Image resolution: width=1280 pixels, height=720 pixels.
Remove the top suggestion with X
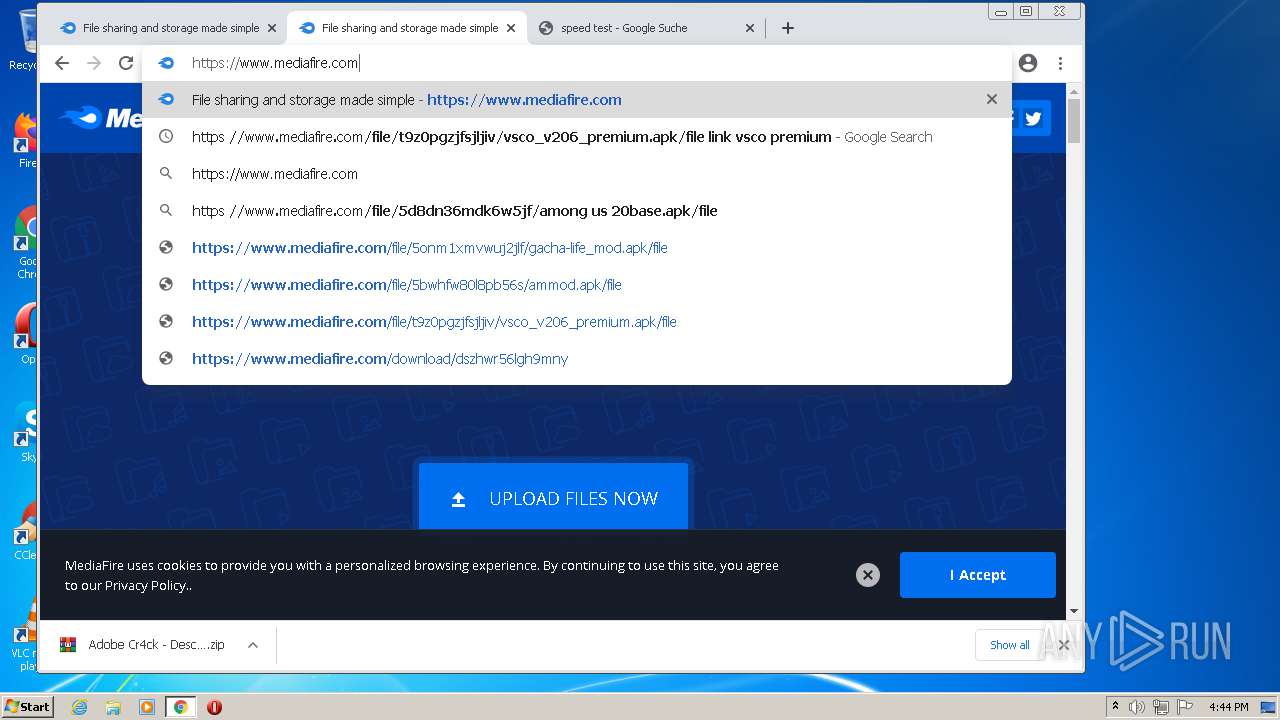point(992,99)
